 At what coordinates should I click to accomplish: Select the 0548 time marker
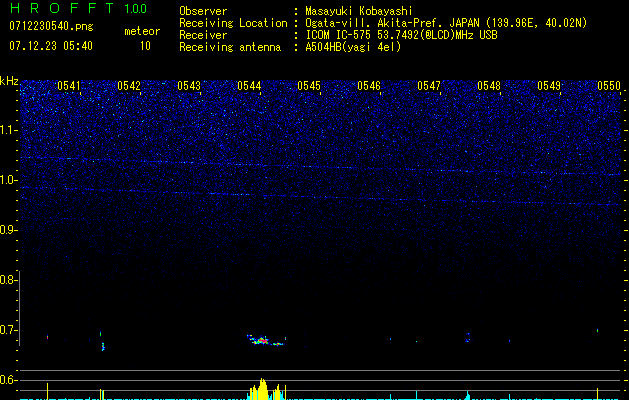coord(489,86)
